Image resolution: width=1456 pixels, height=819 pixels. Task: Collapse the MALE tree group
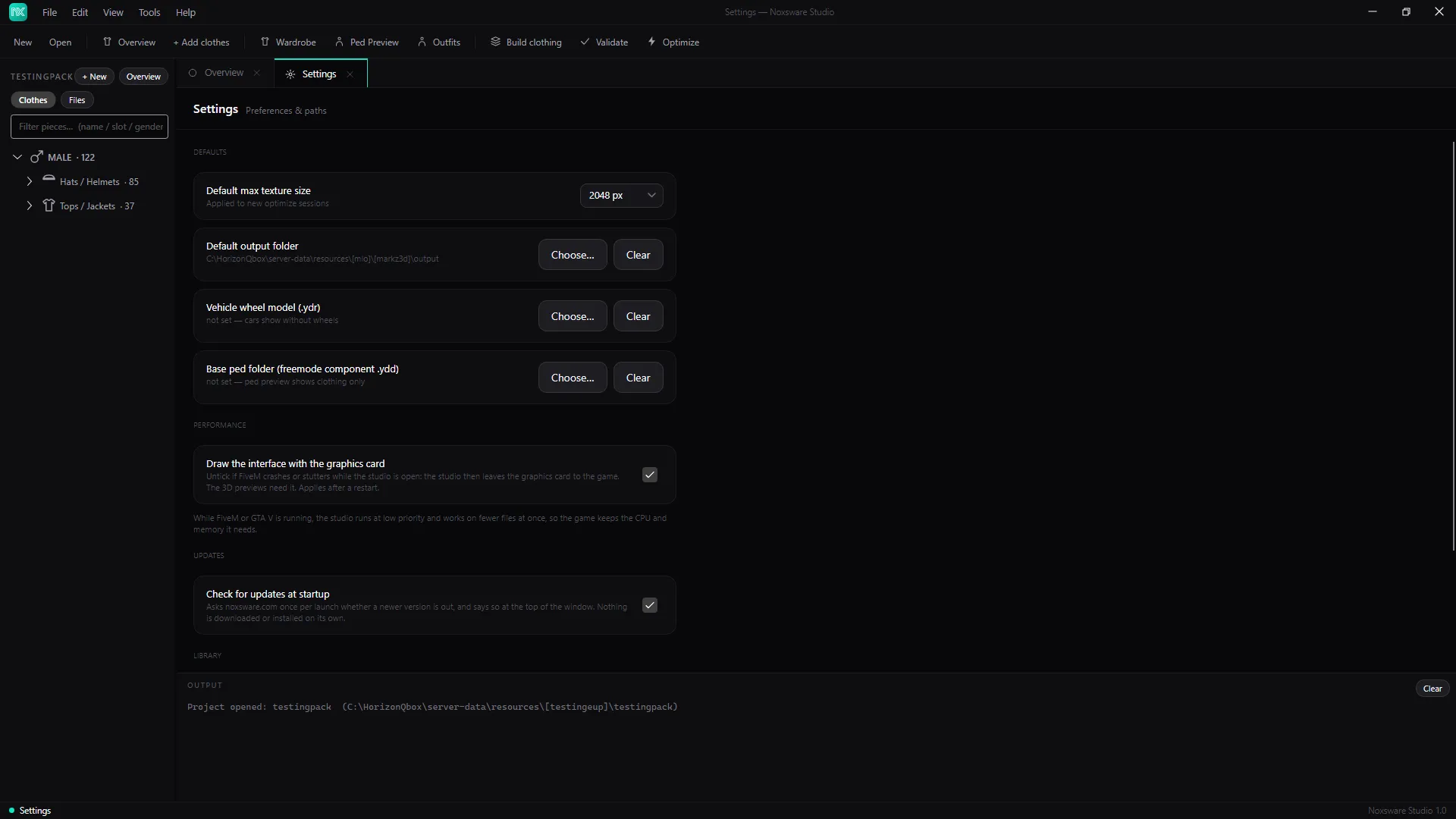17,157
